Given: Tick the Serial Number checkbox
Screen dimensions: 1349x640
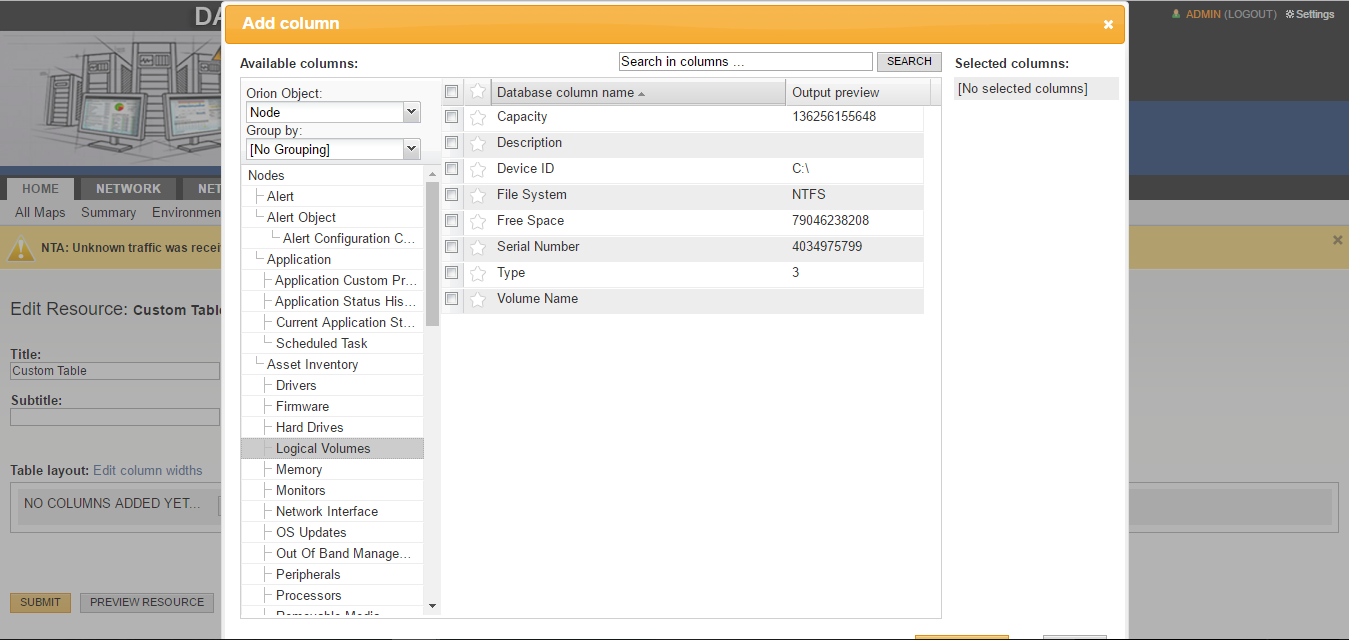Looking at the screenshot, I should coord(452,247).
